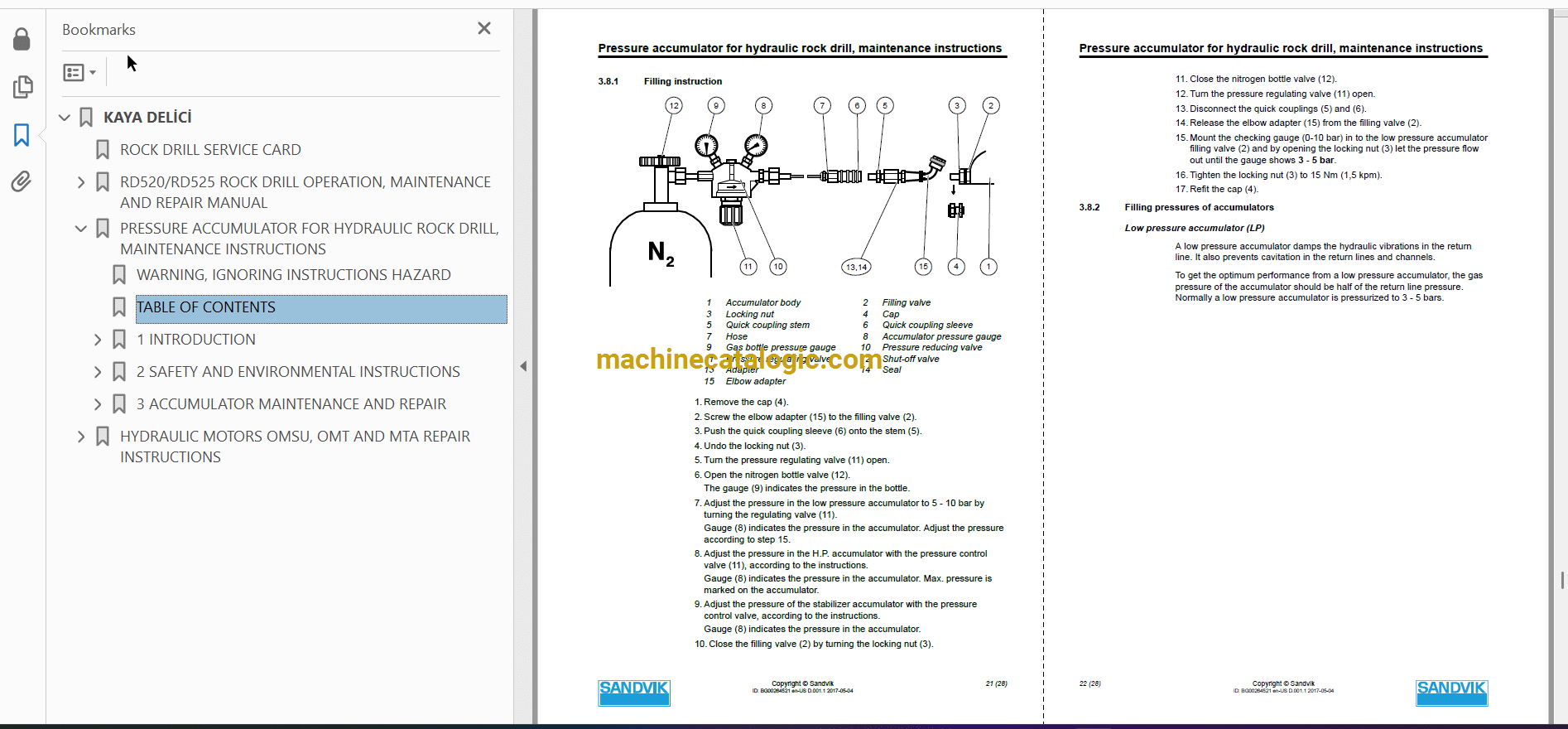Click bookmark icon beside WARNING, IGNORING INSTRUCTIONS HAZARD
Viewport: 1568px width, 729px height.
coord(119,275)
